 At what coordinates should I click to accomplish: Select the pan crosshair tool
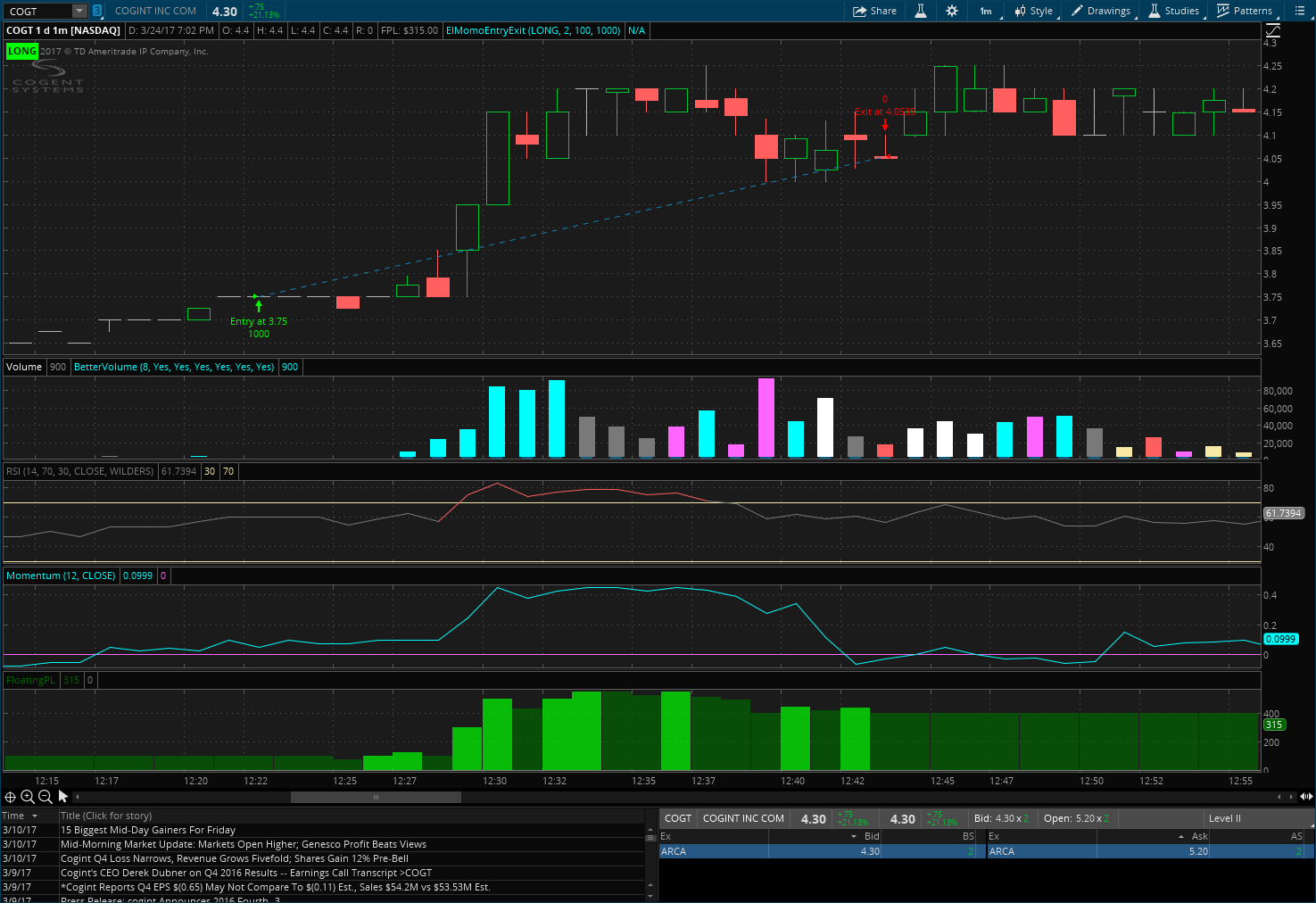pyautogui.click(x=10, y=797)
